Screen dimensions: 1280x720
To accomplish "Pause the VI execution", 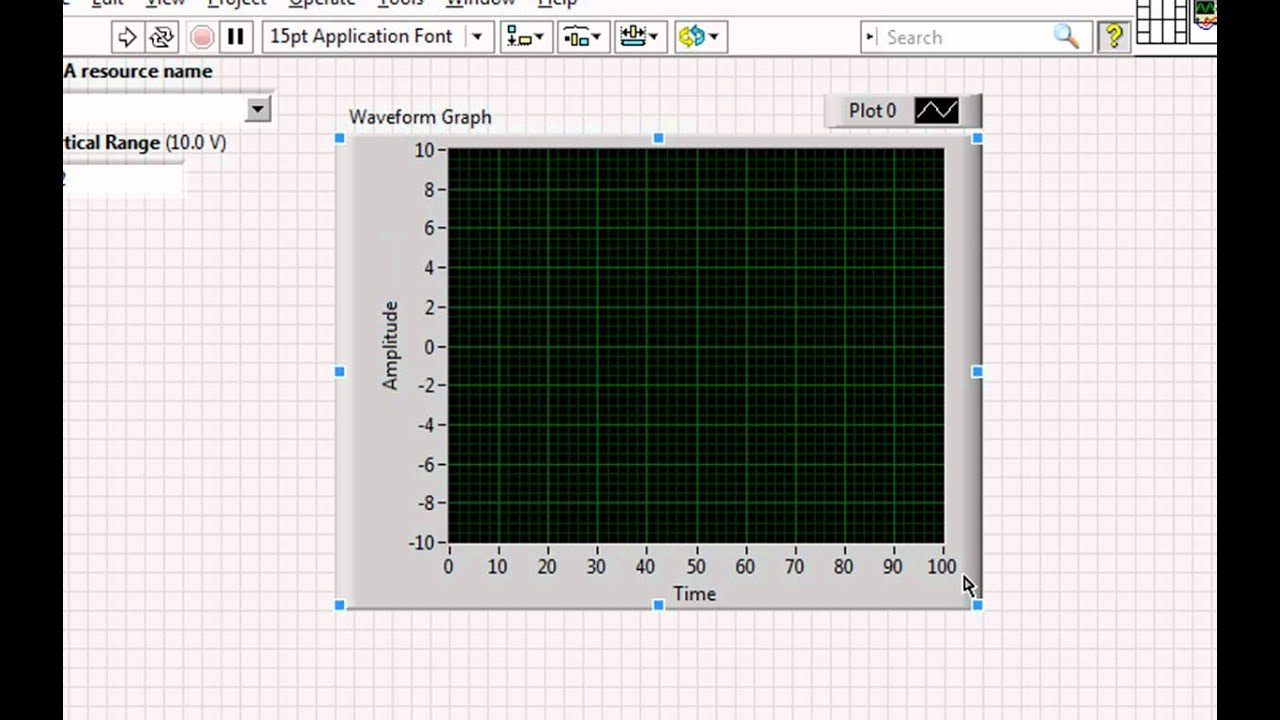I will pyautogui.click(x=236, y=37).
